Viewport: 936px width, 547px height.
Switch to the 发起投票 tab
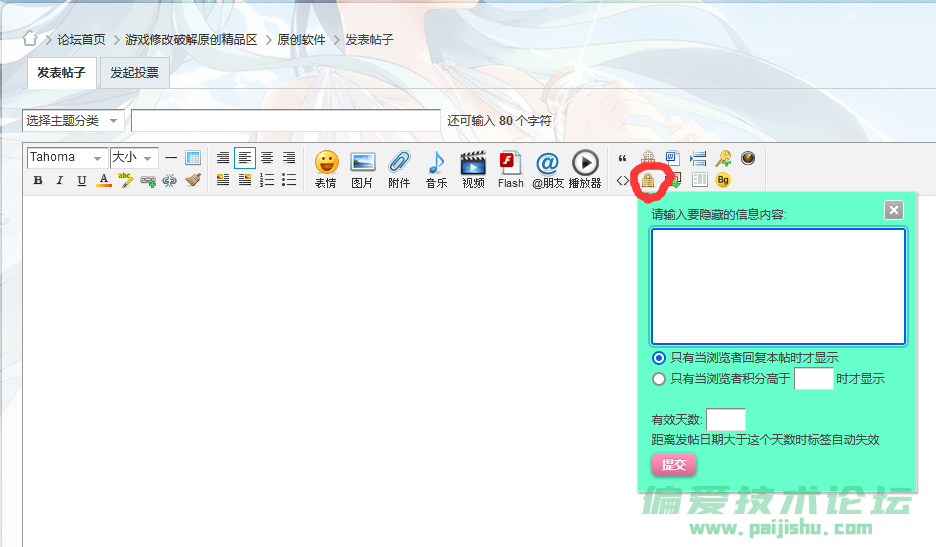134,73
